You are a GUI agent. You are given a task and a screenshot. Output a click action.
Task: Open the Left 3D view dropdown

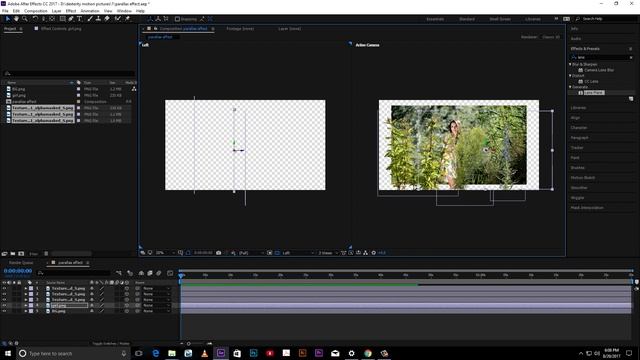298,253
